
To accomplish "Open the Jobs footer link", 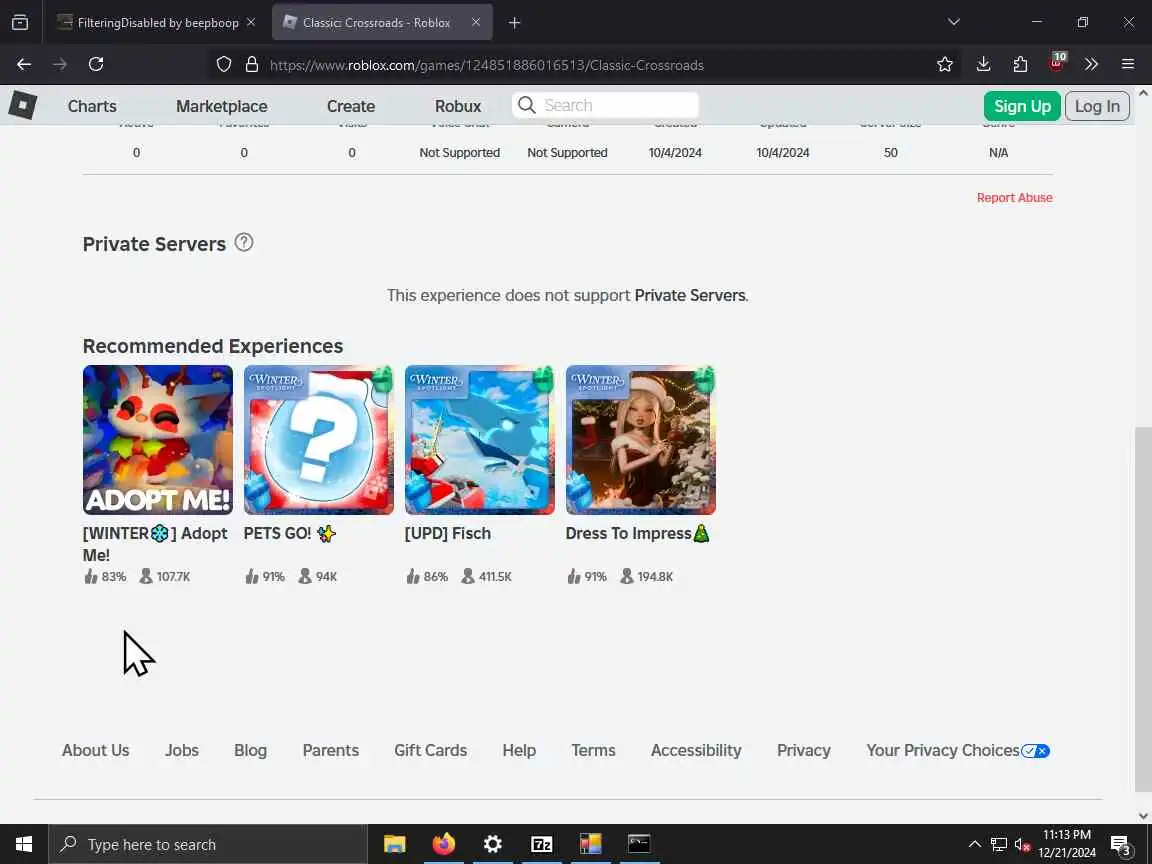I will (x=181, y=750).
